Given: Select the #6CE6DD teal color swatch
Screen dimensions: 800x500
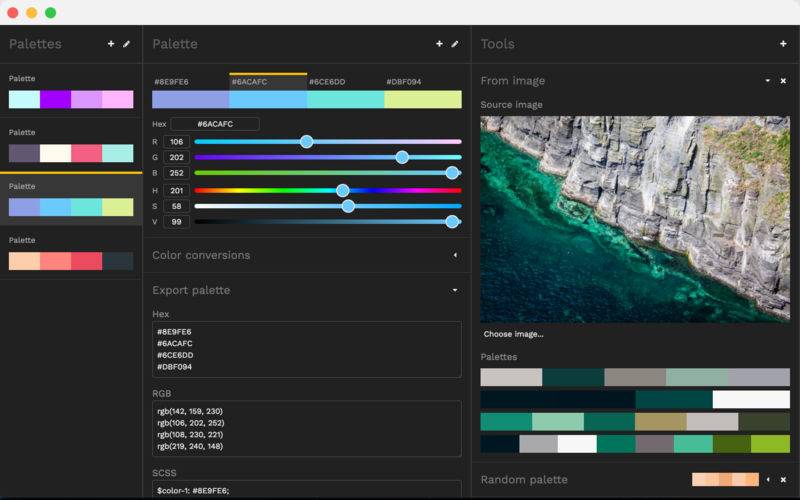Looking at the screenshot, I should [345, 100].
